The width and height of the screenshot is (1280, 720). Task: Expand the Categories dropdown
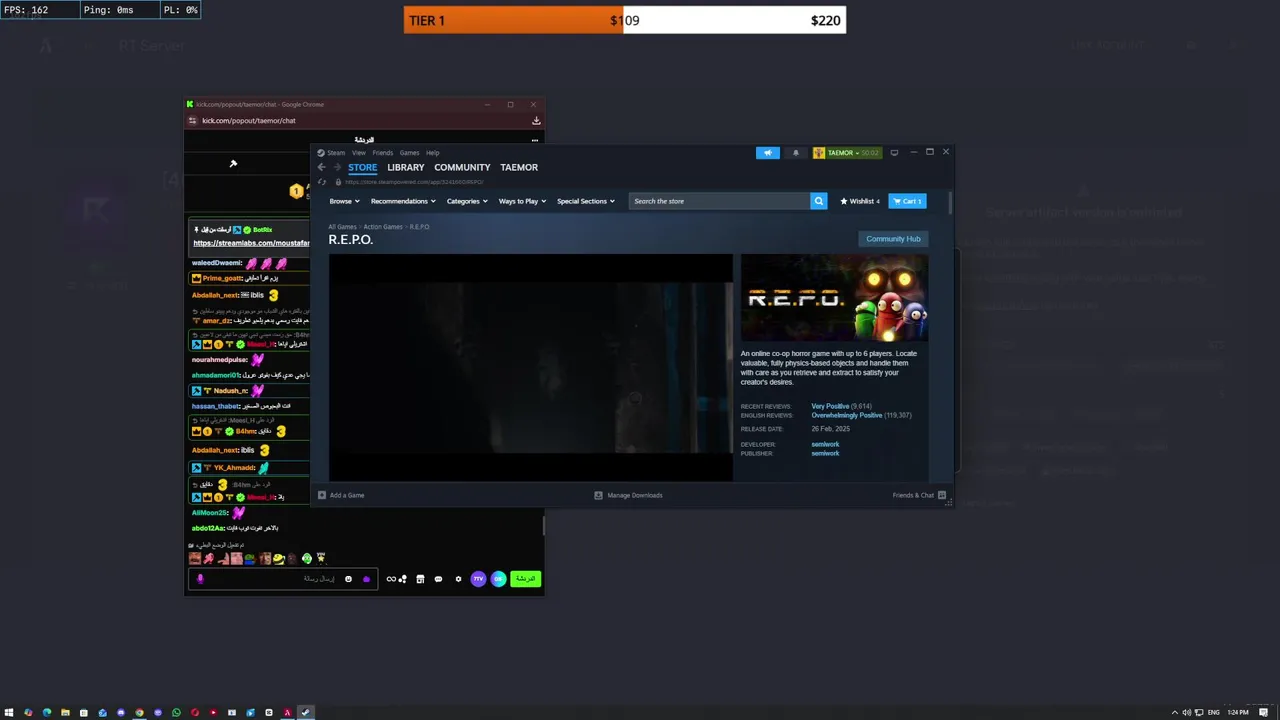467,201
